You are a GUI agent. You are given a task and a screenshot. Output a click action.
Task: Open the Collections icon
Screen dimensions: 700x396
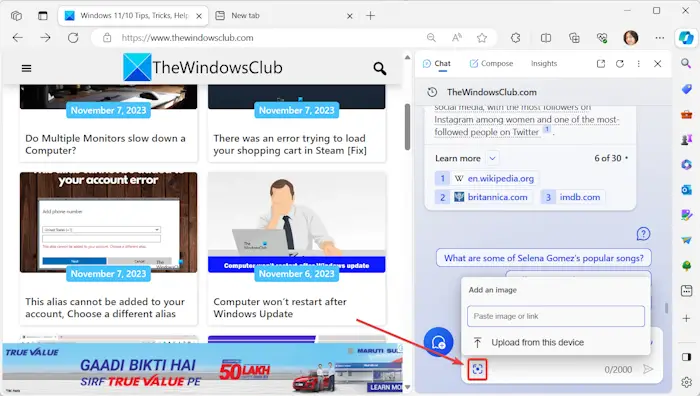(x=574, y=38)
